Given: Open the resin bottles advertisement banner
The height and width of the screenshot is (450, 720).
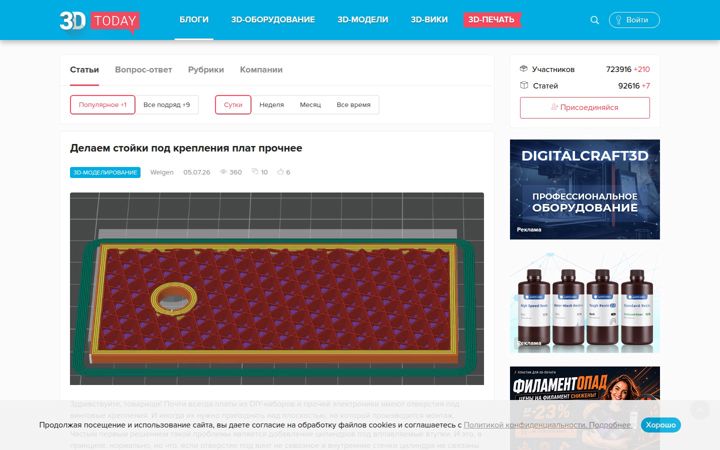Looking at the screenshot, I should [585, 303].
